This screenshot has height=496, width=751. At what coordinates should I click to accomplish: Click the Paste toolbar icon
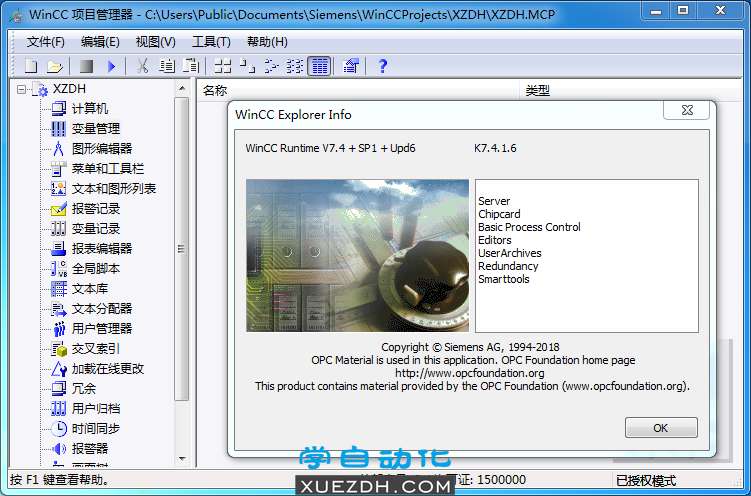(191, 66)
